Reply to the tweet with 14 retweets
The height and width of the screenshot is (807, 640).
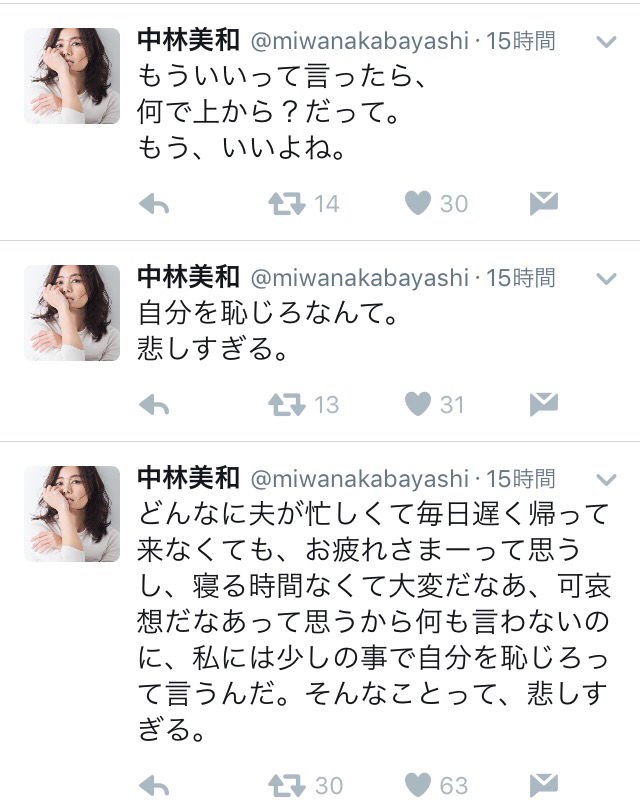pyautogui.click(x=154, y=204)
